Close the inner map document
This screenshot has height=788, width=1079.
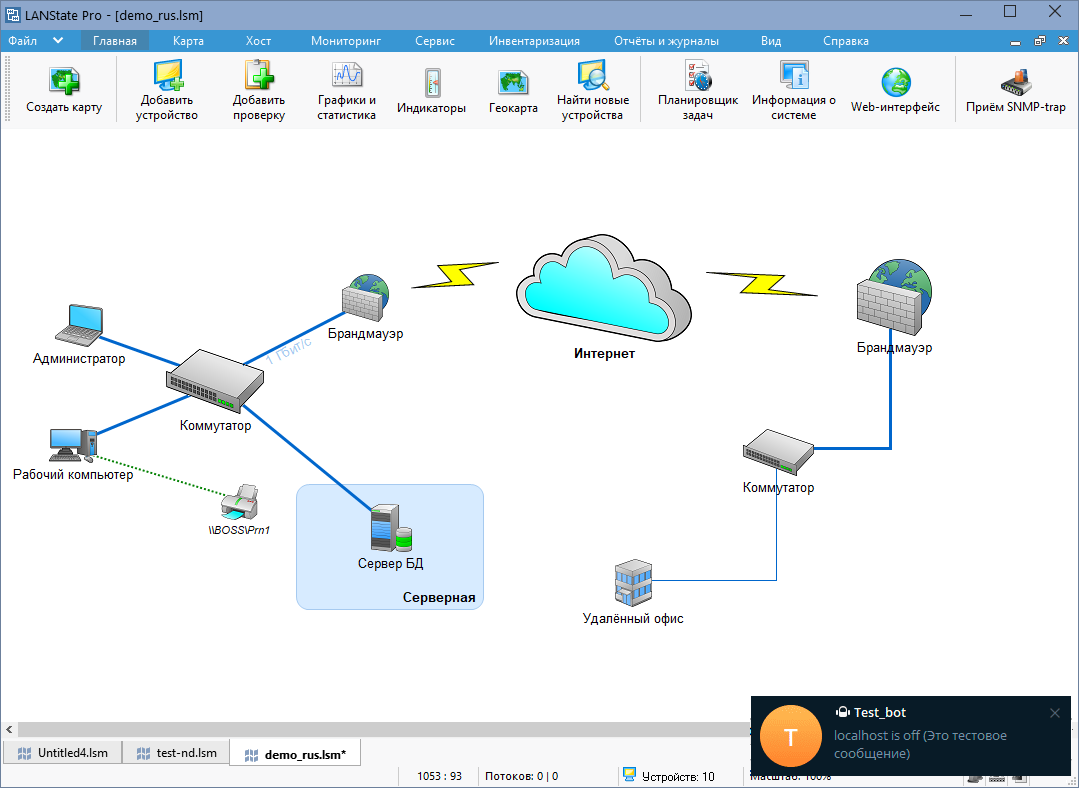(x=1063, y=41)
